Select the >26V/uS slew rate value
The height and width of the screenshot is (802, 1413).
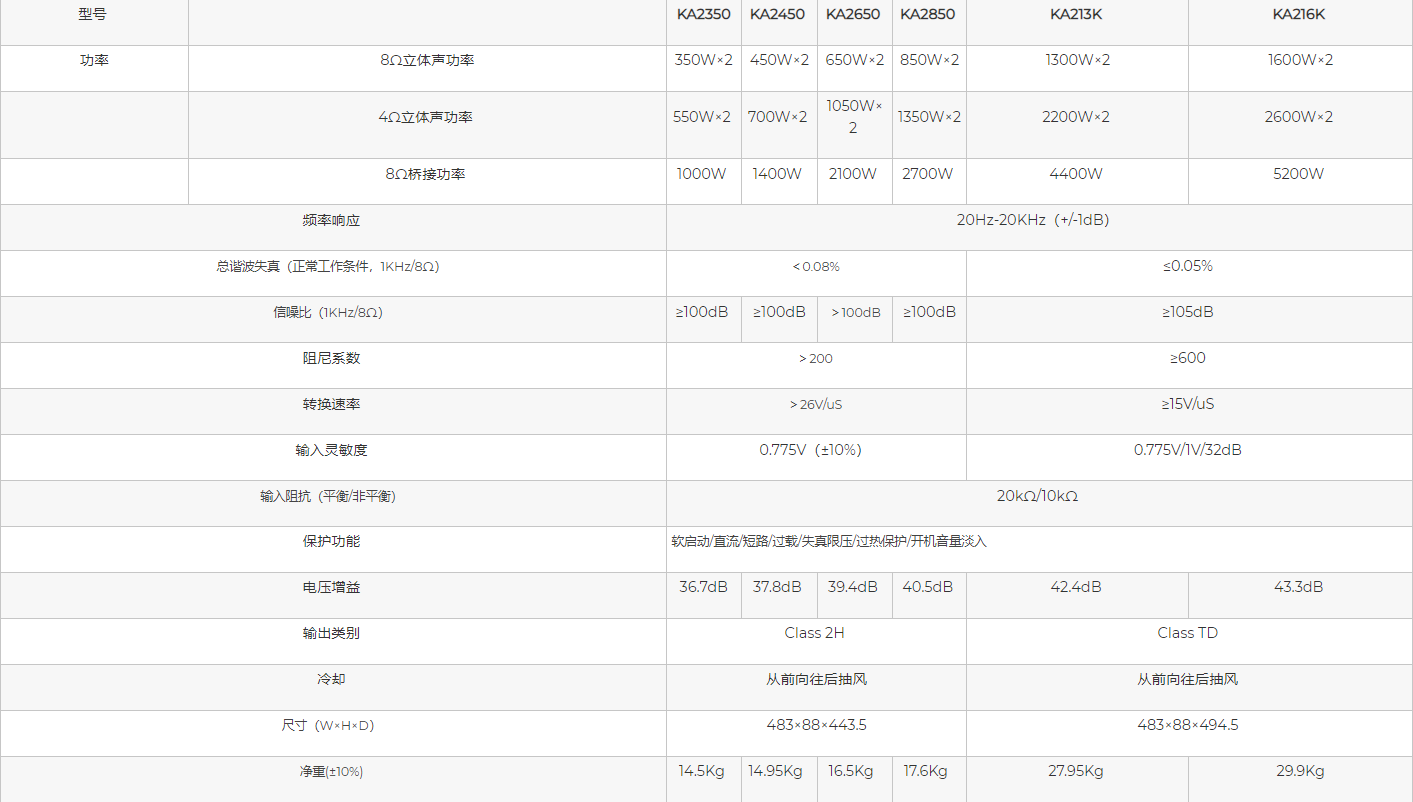(x=816, y=405)
